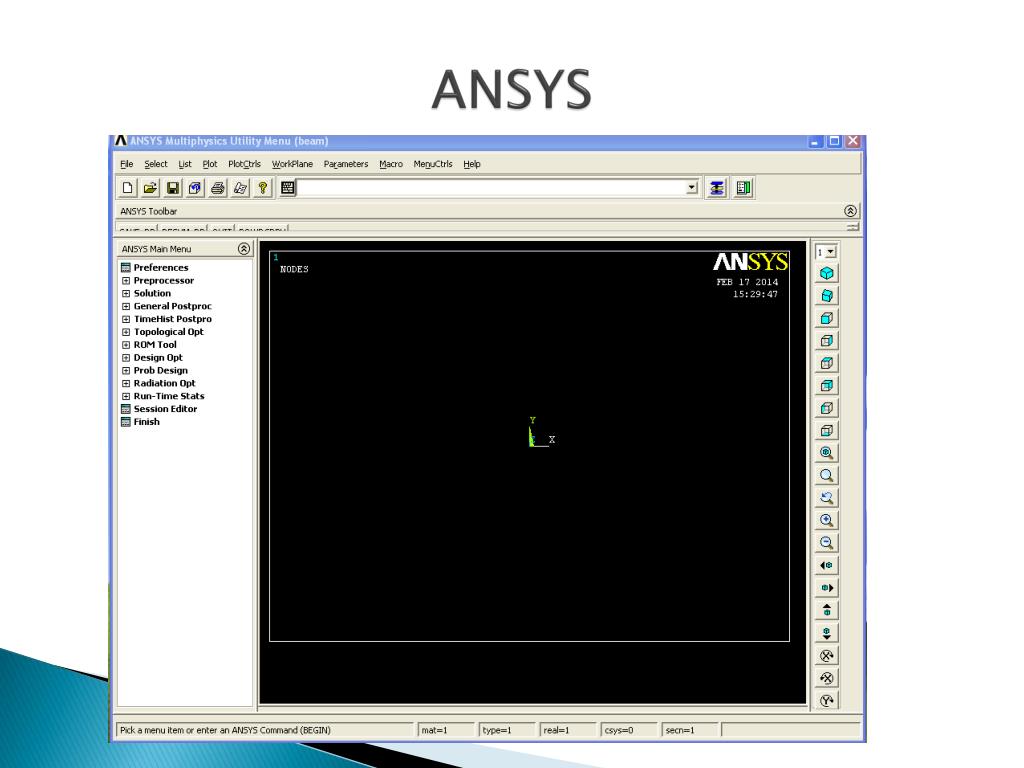Select the Top View cube icon
The height and width of the screenshot is (768, 1024).
tap(827, 363)
